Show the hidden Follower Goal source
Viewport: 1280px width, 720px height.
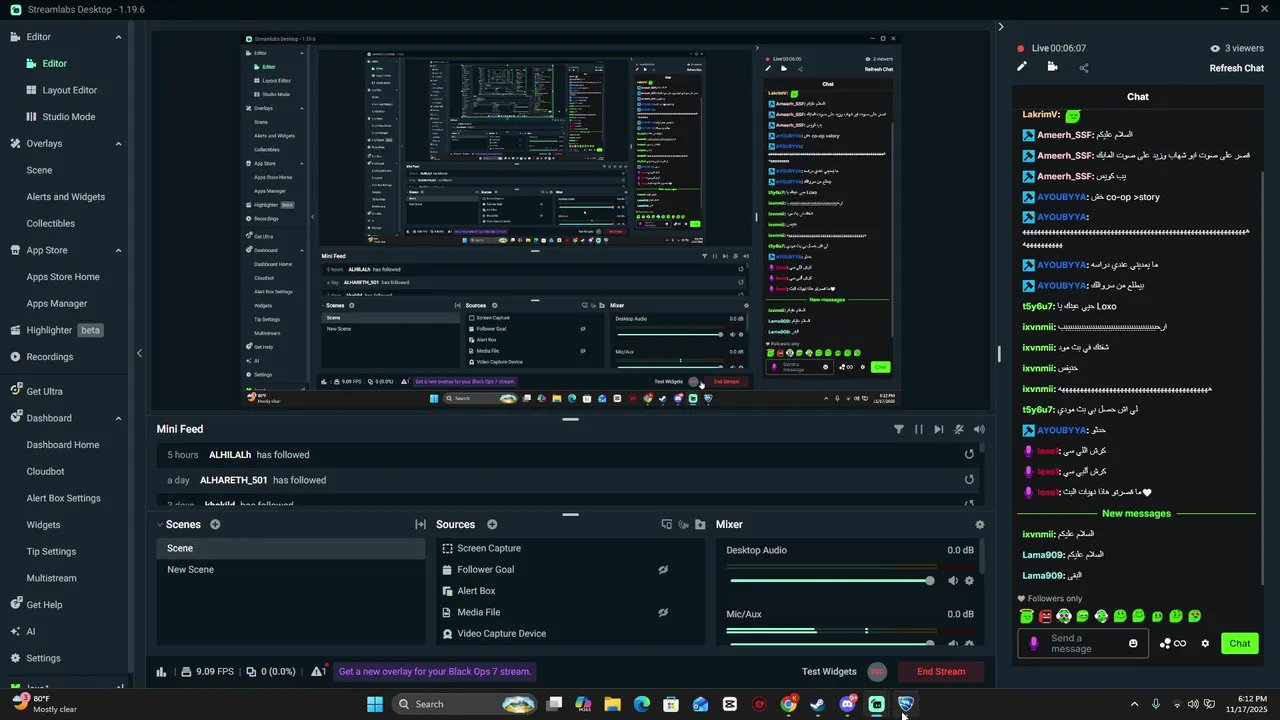point(663,569)
